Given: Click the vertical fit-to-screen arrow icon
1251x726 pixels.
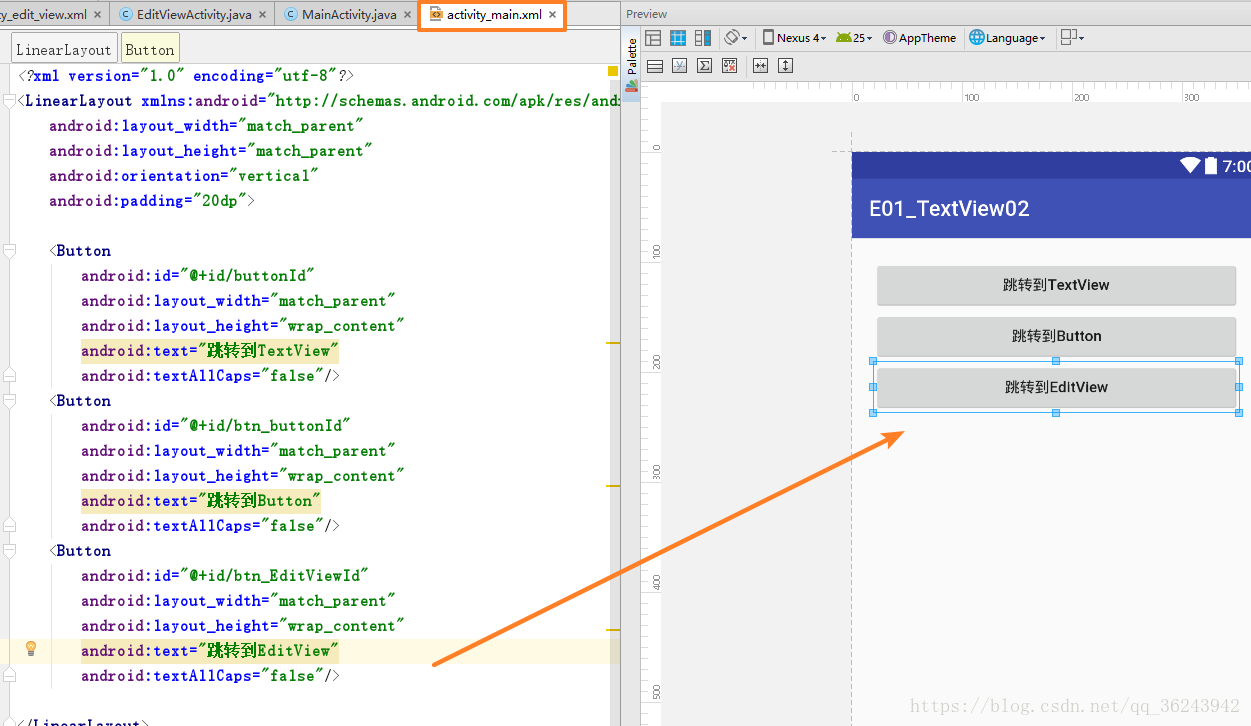Looking at the screenshot, I should (x=785, y=65).
